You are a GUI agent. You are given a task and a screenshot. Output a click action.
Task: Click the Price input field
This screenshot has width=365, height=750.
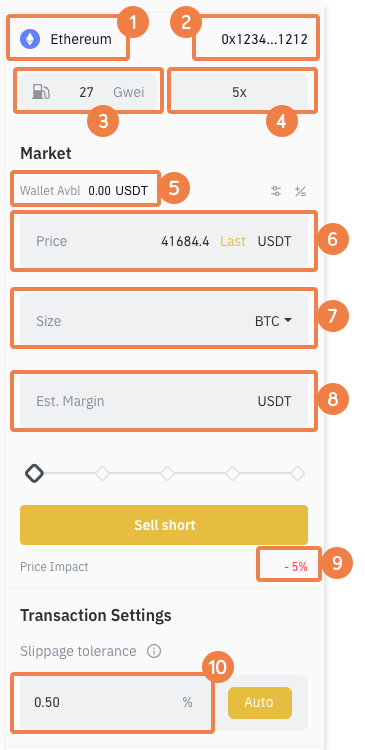[164, 241]
